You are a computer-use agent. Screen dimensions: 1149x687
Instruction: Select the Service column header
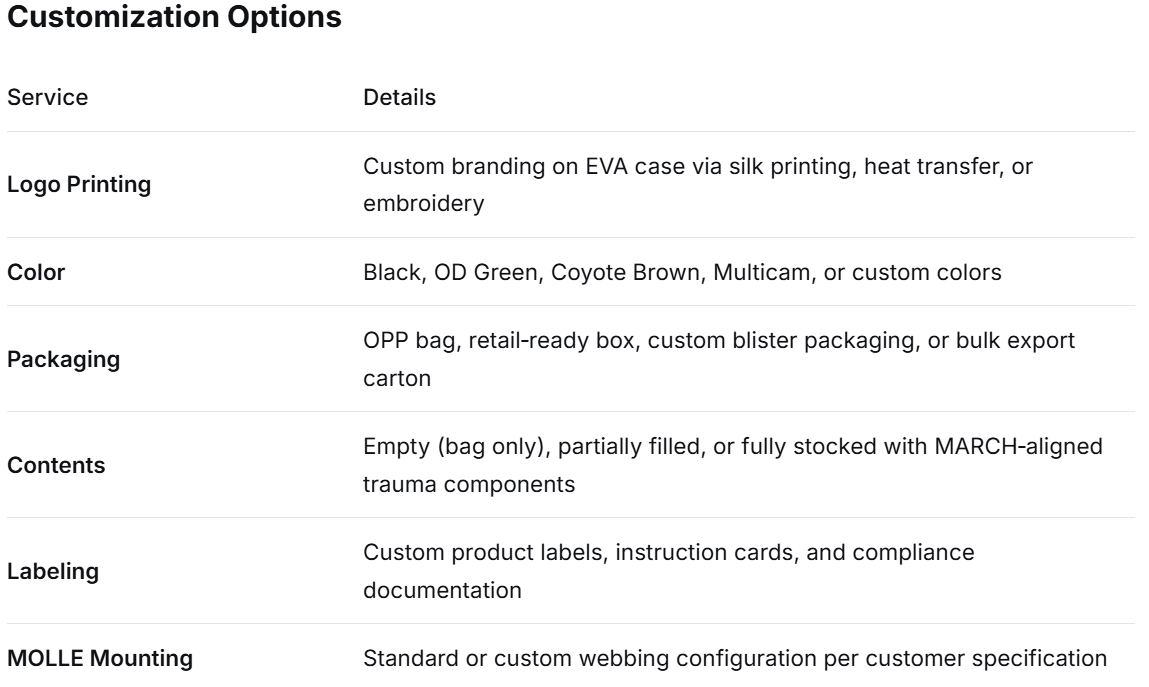(48, 97)
